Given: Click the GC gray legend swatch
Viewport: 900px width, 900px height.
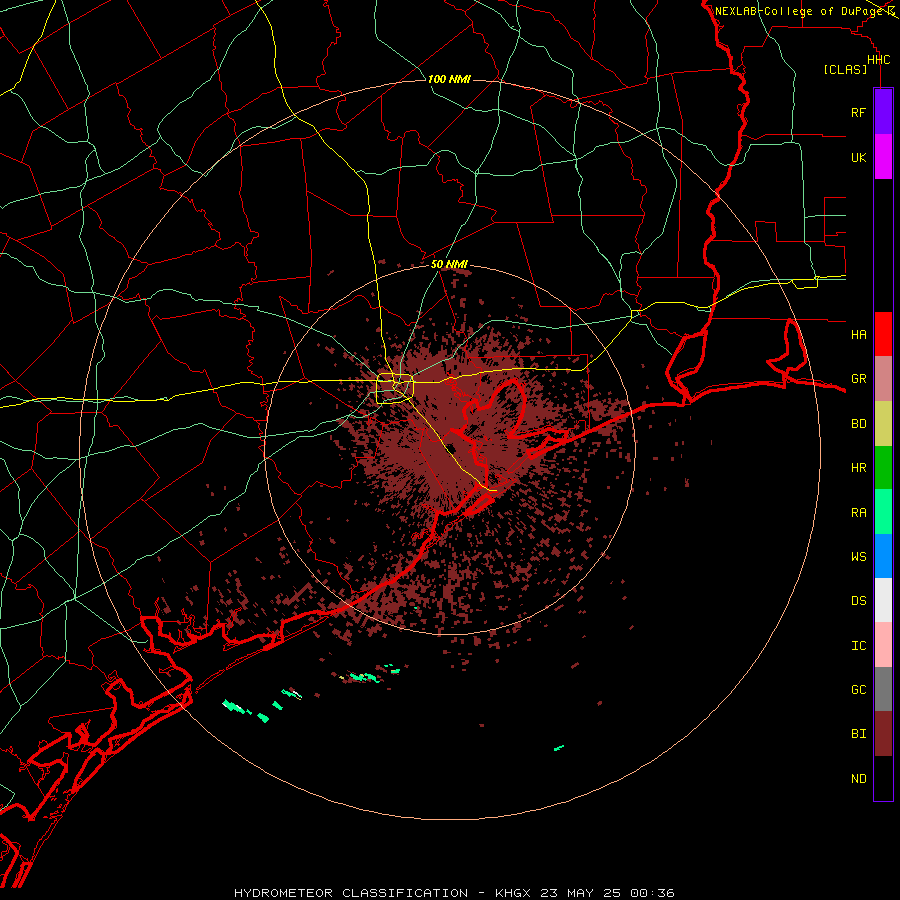Looking at the screenshot, I should click(x=883, y=689).
